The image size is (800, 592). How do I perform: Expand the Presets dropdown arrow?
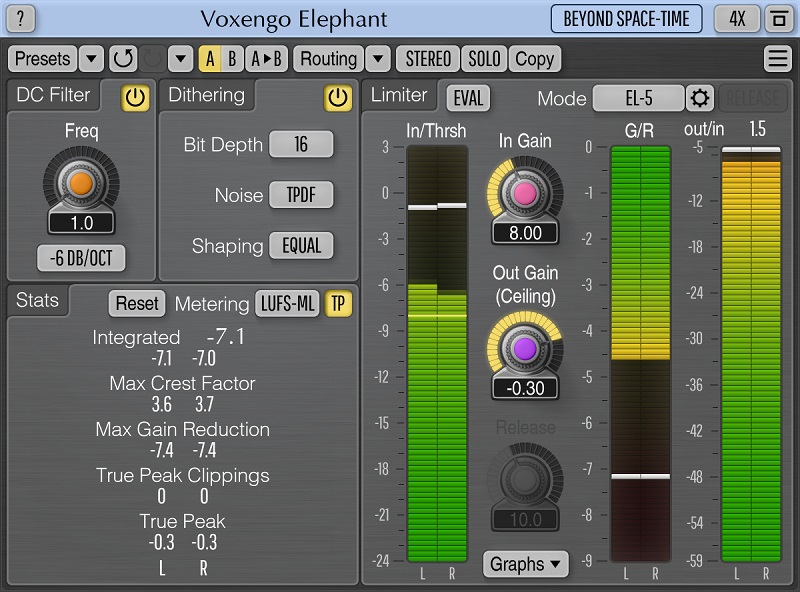[91, 59]
